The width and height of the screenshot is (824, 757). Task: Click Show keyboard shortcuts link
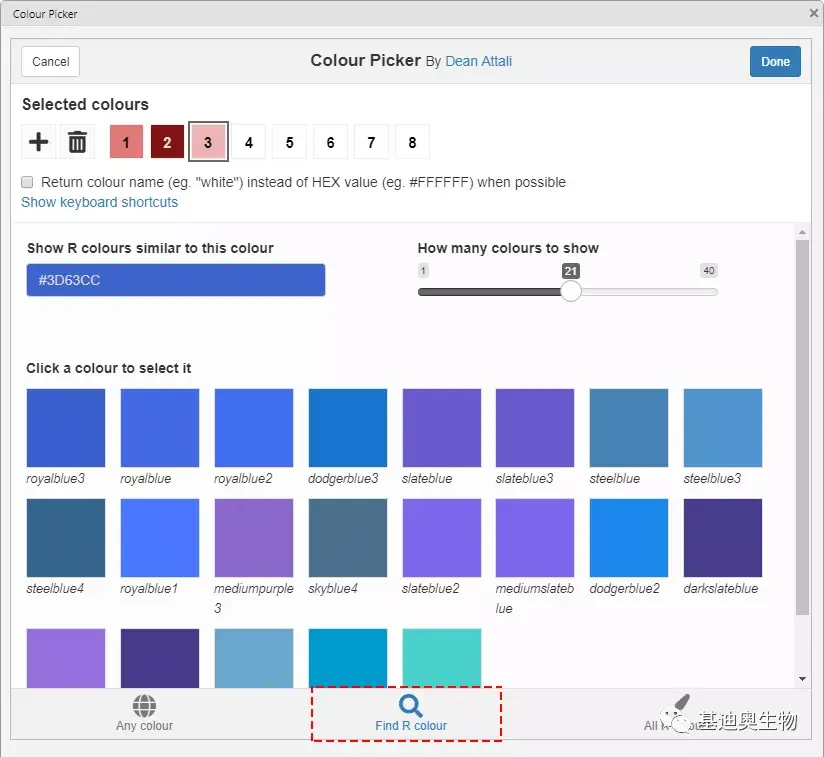click(99, 202)
